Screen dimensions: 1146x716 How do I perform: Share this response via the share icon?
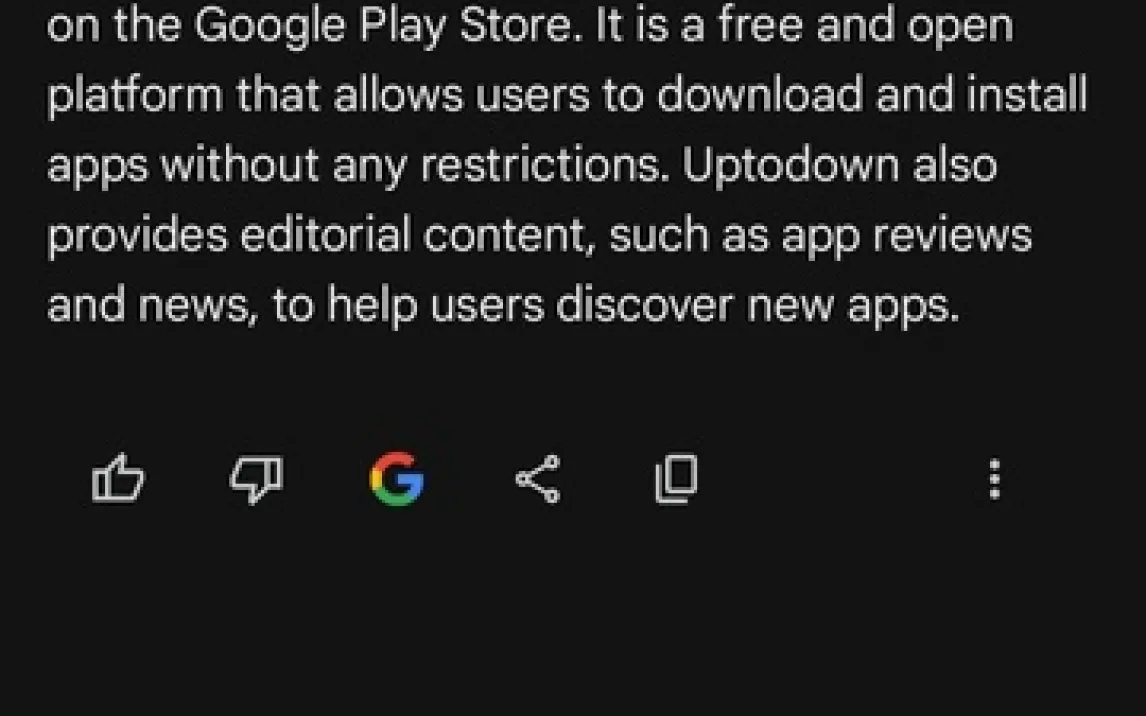pos(538,479)
